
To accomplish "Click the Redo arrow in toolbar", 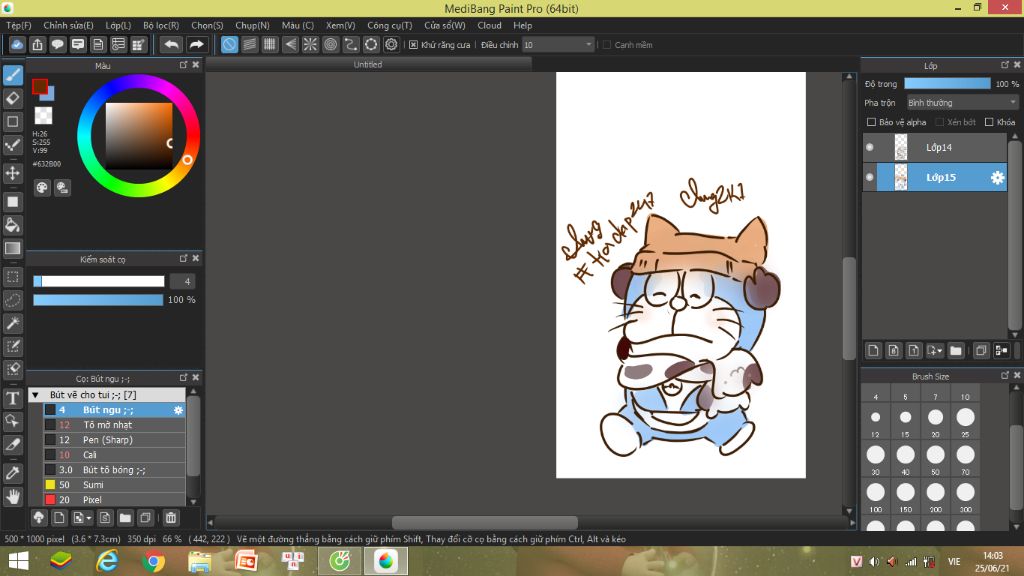I will [x=196, y=44].
